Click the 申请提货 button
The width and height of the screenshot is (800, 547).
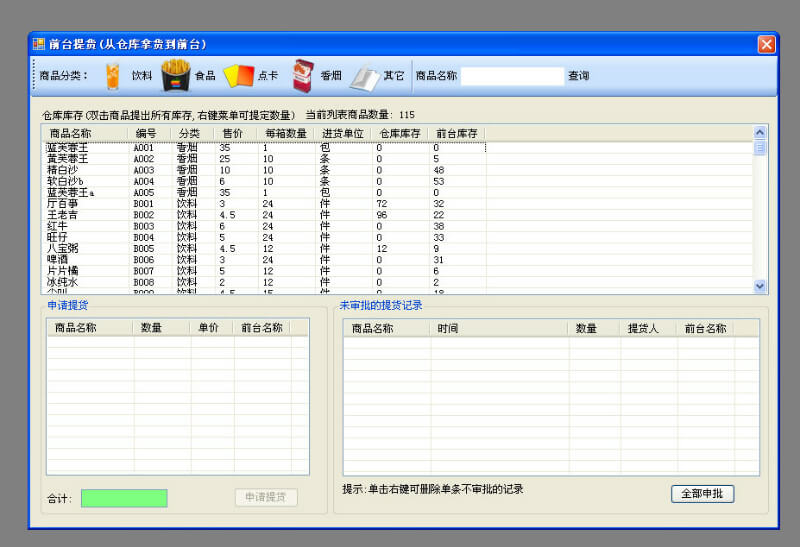tap(266, 497)
